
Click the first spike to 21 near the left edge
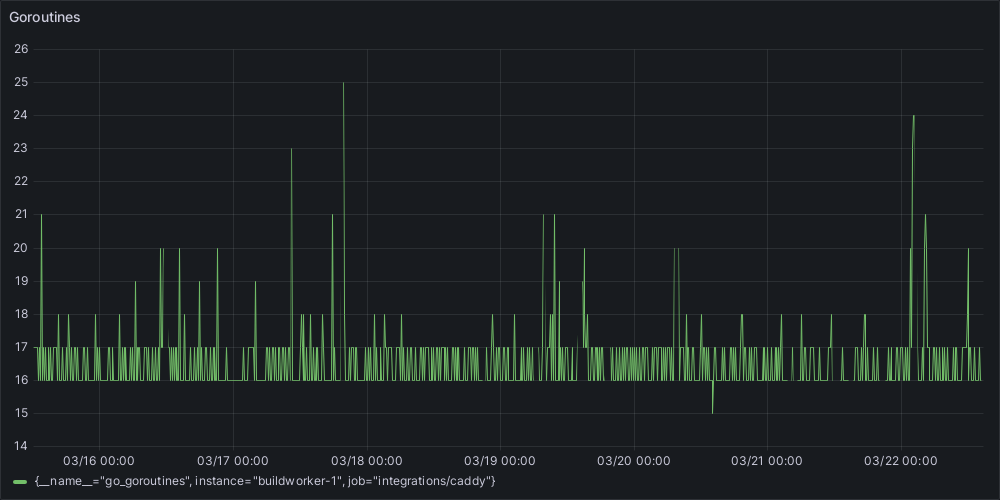(41, 215)
